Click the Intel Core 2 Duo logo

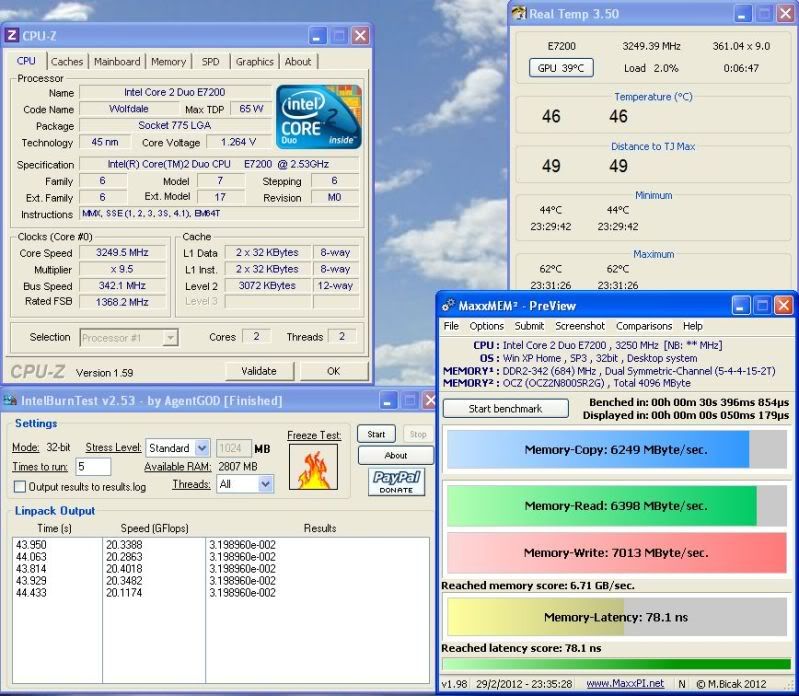click(x=319, y=117)
